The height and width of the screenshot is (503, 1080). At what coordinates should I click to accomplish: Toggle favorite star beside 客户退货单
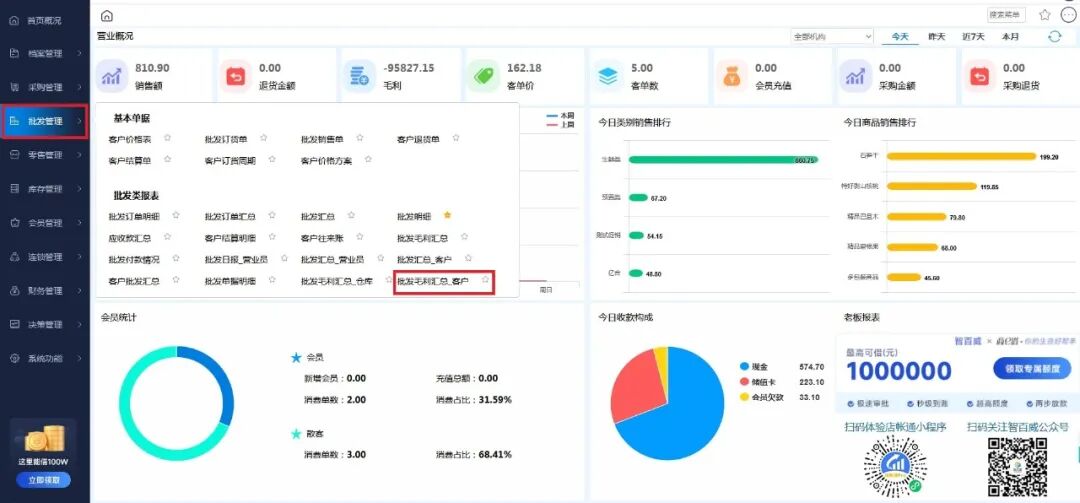click(456, 138)
